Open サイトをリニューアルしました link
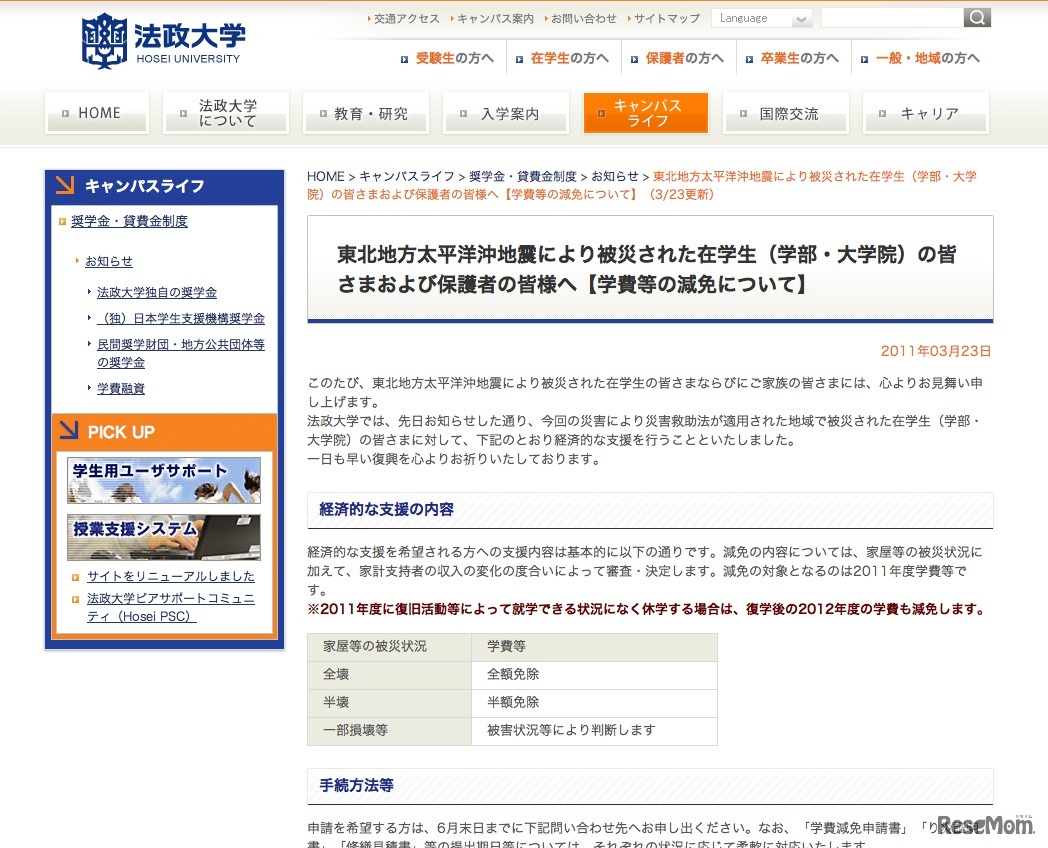Image resolution: width=1048 pixels, height=848 pixels. tap(171, 576)
